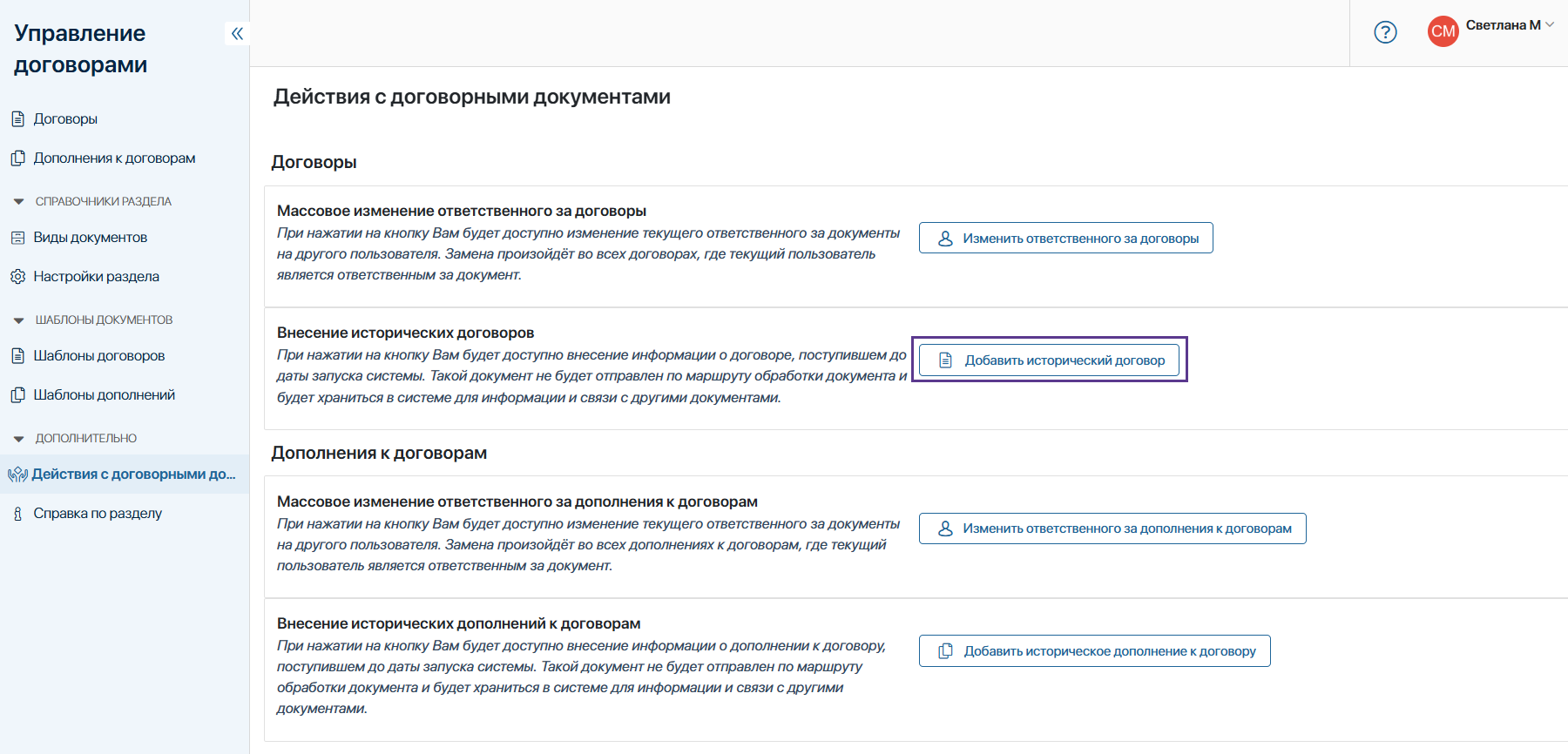Click the Виды документов list icon
Viewport: 1568px width, 754px height.
(x=17, y=238)
